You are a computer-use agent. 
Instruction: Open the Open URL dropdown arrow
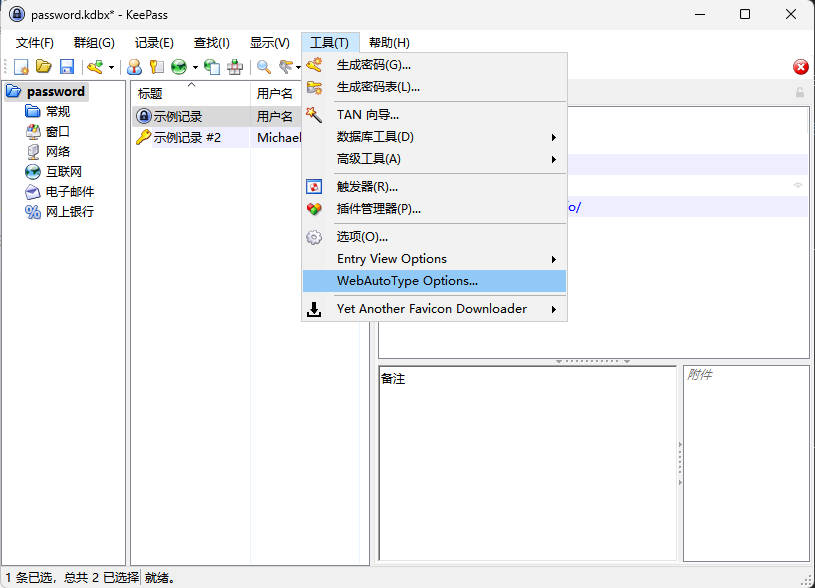[x=195, y=67]
